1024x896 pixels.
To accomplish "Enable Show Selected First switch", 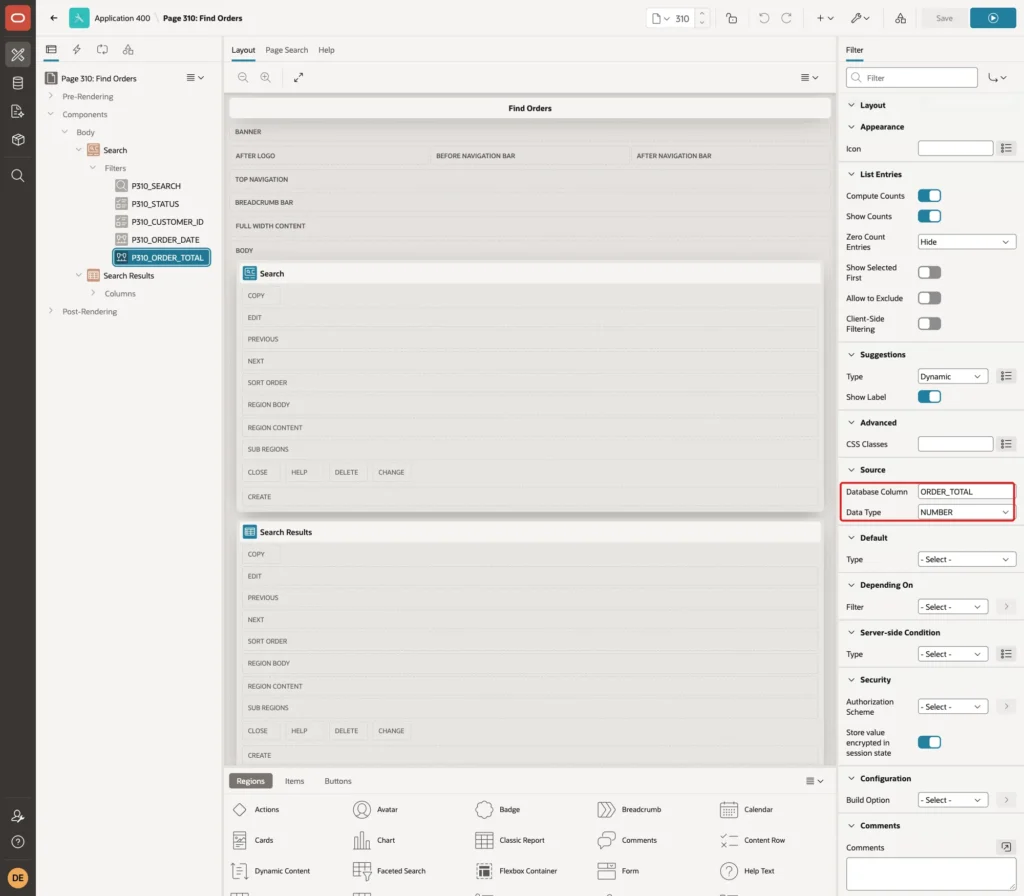I will point(929,272).
